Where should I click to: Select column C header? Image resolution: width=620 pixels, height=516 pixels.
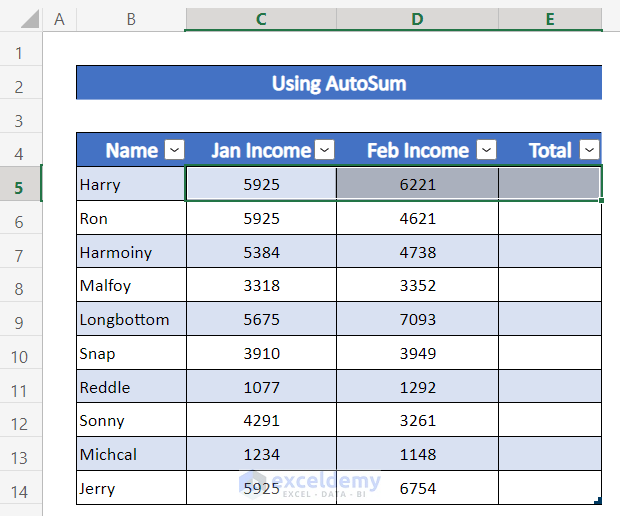point(261,19)
